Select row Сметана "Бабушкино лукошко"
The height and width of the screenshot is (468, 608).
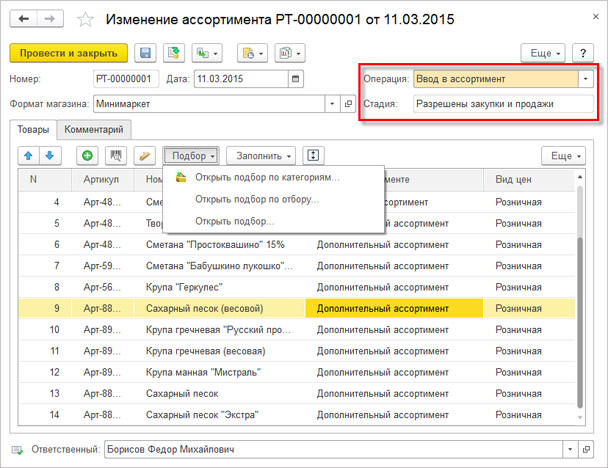297,266
